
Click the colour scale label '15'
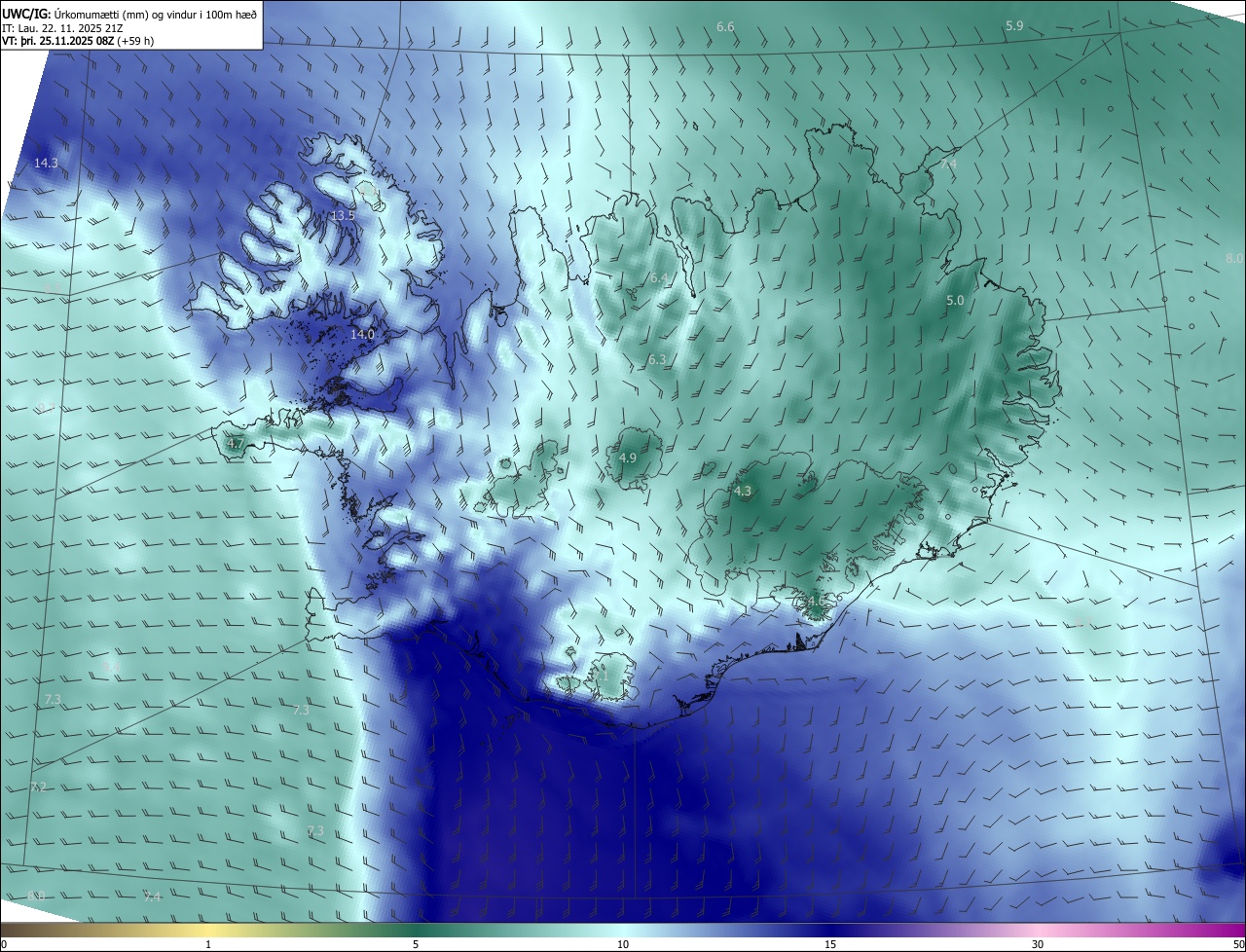pos(830,944)
